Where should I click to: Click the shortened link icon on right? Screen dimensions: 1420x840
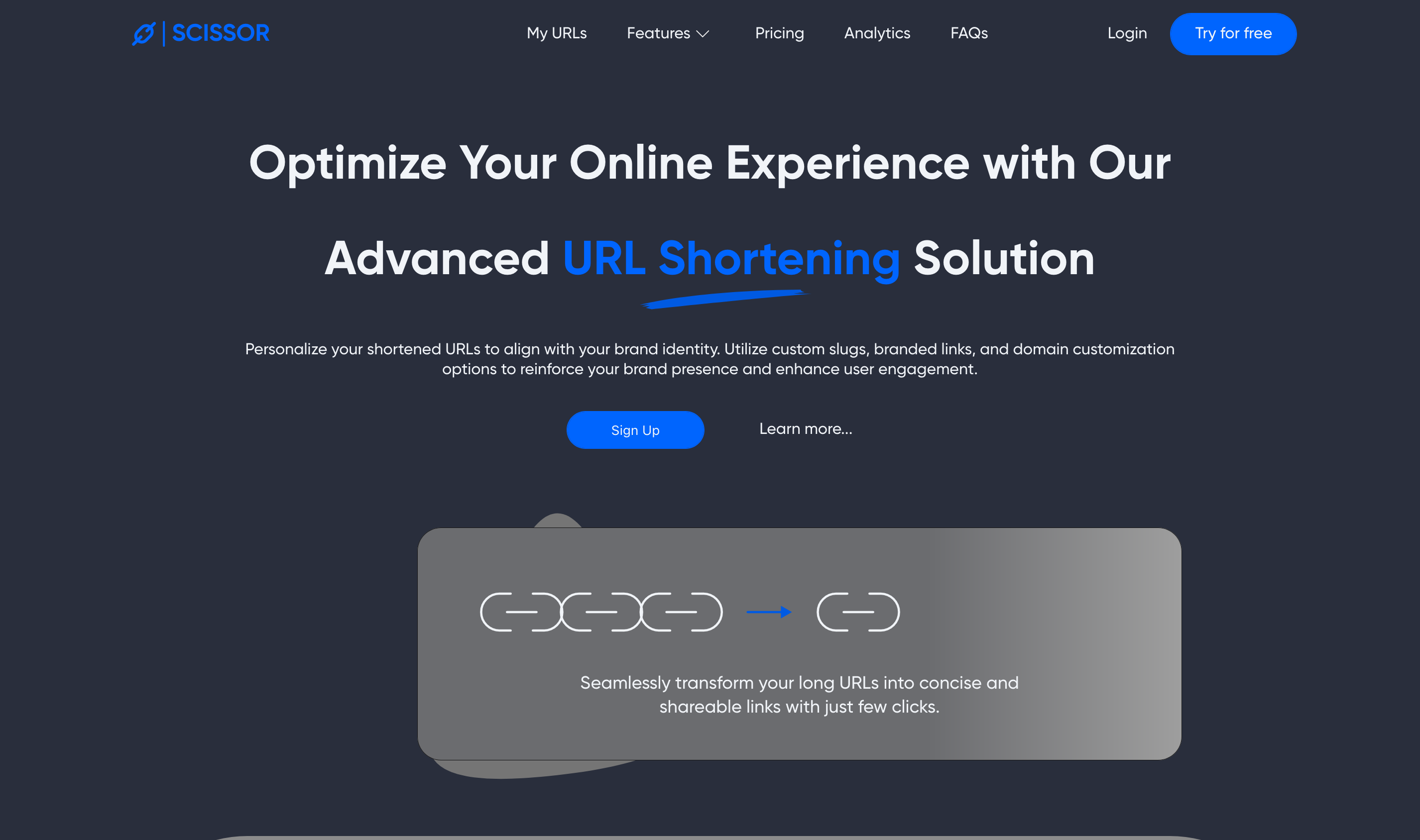pyautogui.click(x=858, y=611)
